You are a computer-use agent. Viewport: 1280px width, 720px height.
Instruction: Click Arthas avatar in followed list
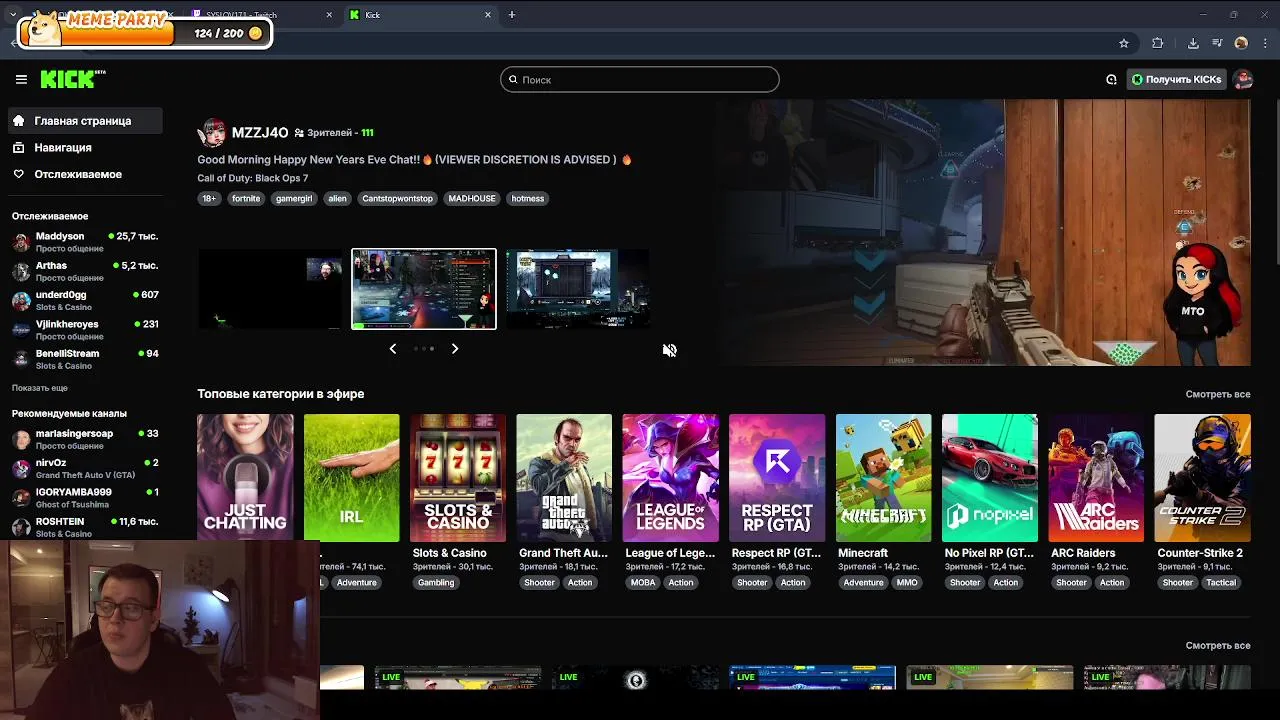[x=21, y=271]
